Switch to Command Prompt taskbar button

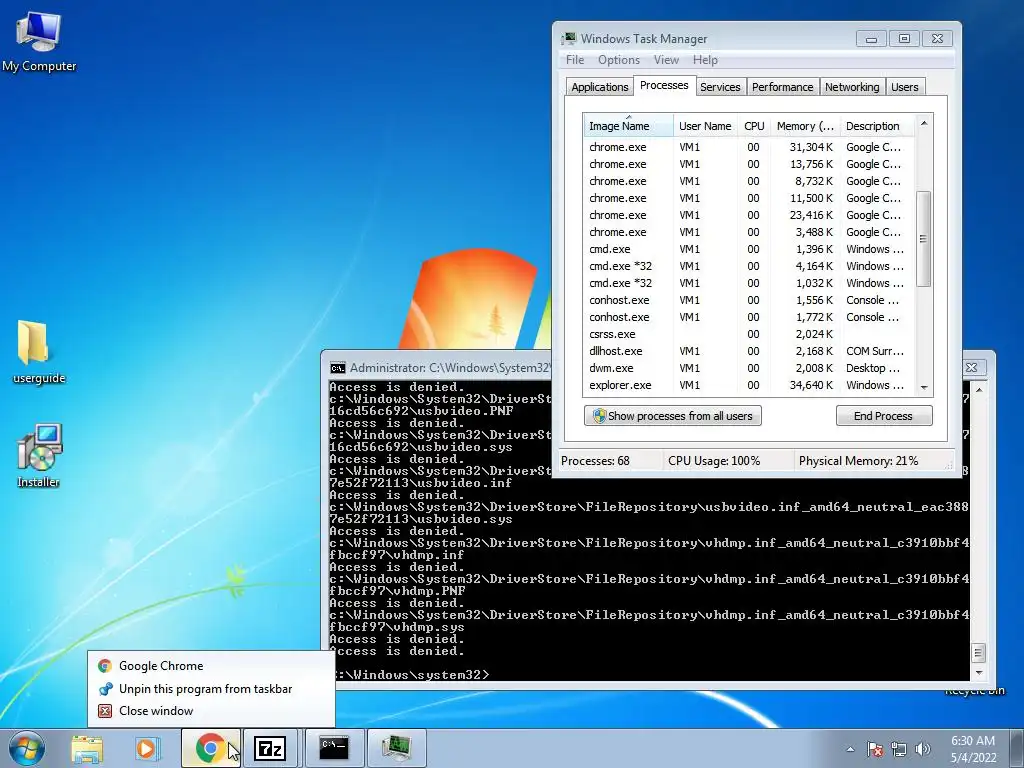coord(334,748)
